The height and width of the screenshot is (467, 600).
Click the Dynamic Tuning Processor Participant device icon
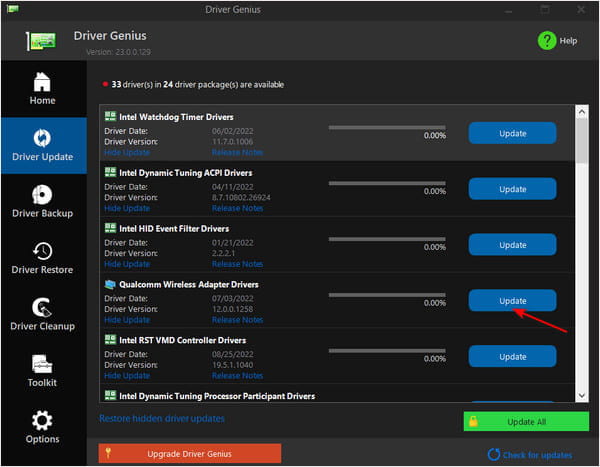110,395
